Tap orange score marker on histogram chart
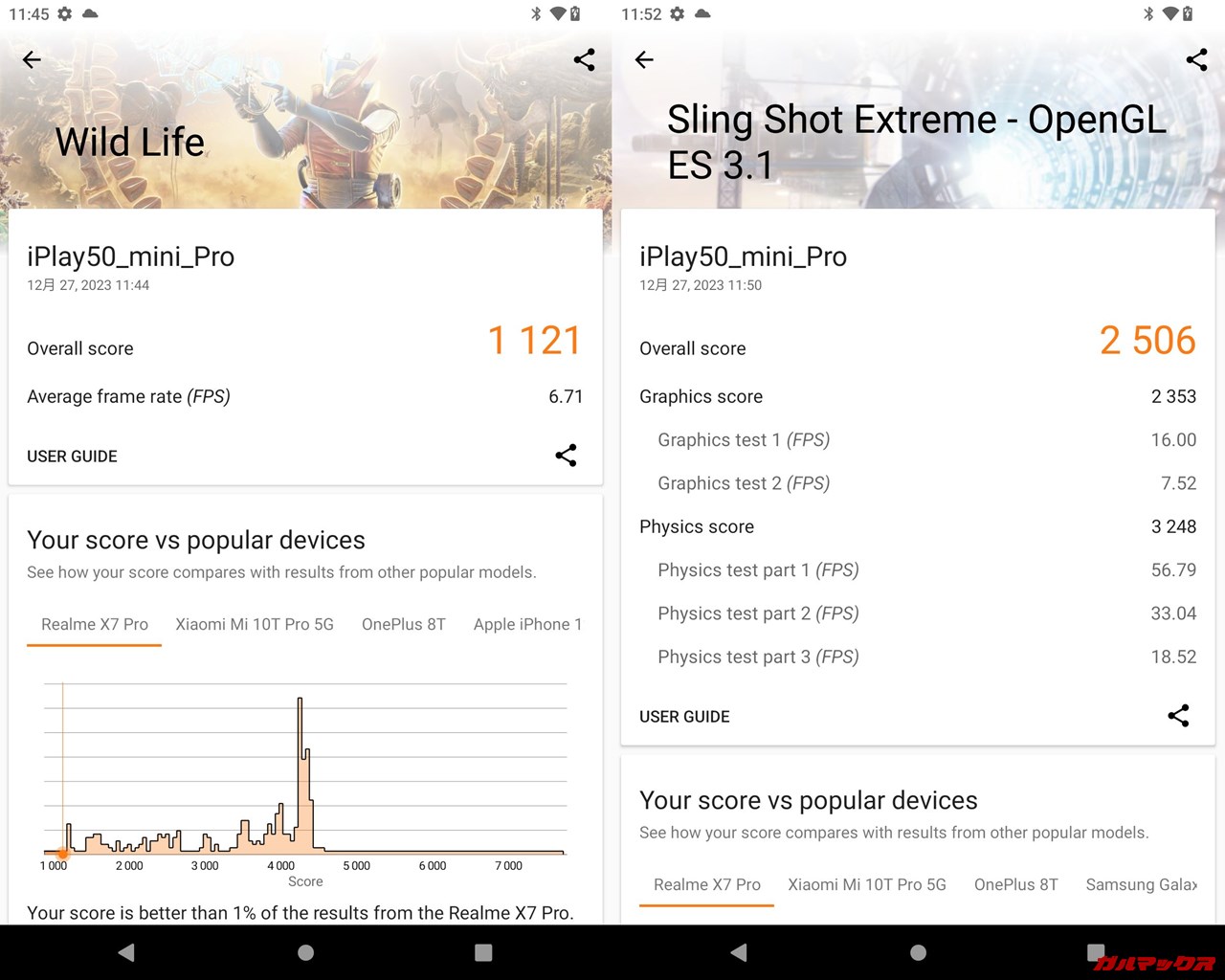1225x980 pixels. (63, 853)
